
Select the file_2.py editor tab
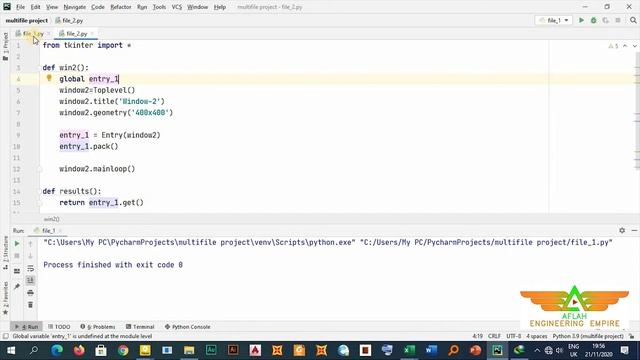pos(76,33)
